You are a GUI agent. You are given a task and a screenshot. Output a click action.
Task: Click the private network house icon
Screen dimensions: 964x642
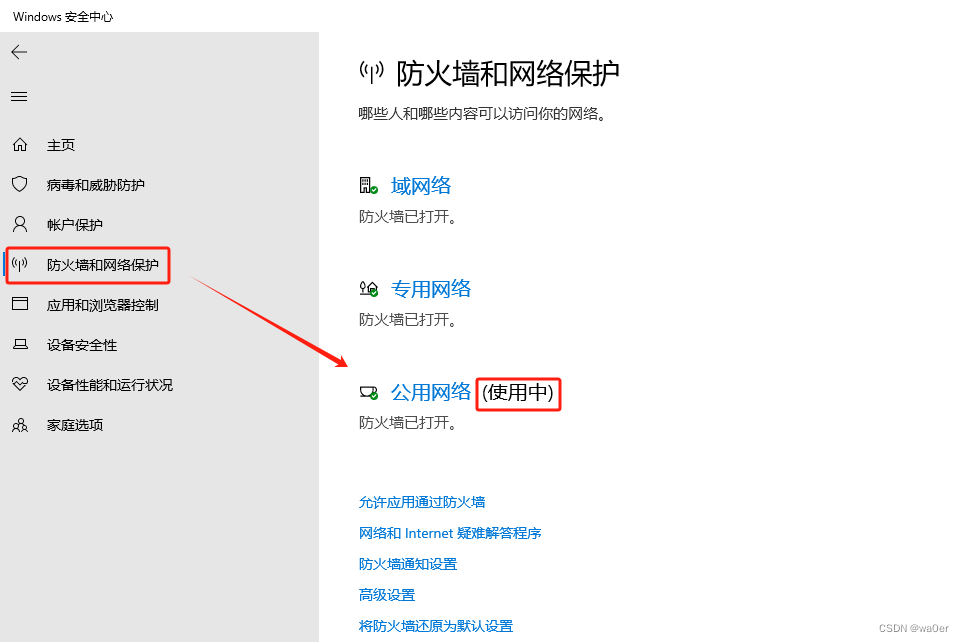tap(369, 288)
